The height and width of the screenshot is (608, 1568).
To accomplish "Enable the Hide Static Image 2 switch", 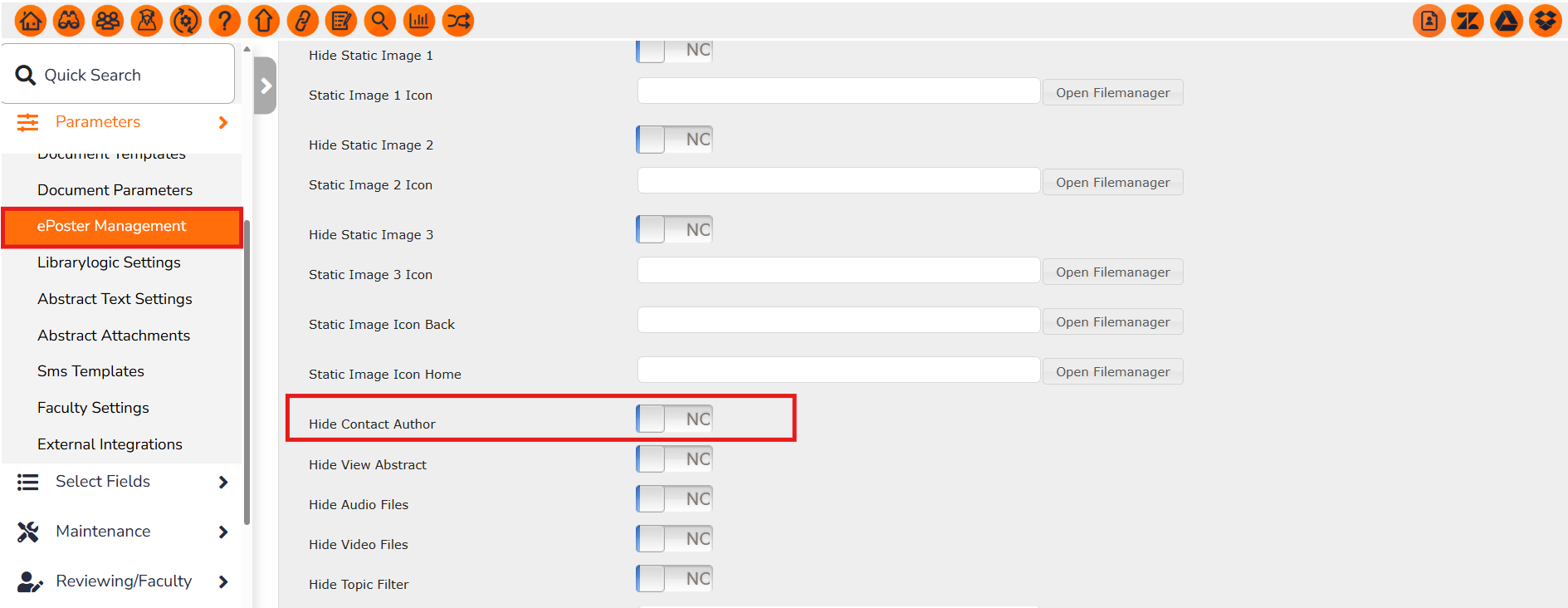I will point(674,140).
